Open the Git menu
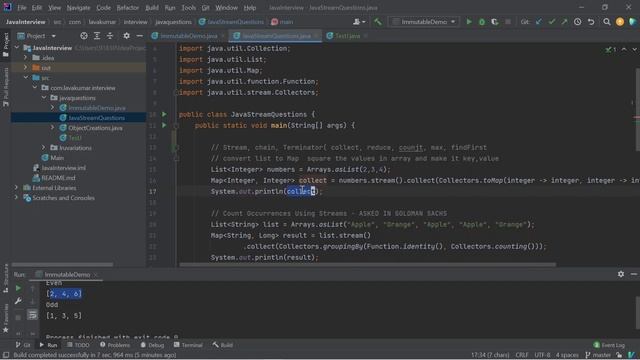 pyautogui.click(x=205, y=8)
